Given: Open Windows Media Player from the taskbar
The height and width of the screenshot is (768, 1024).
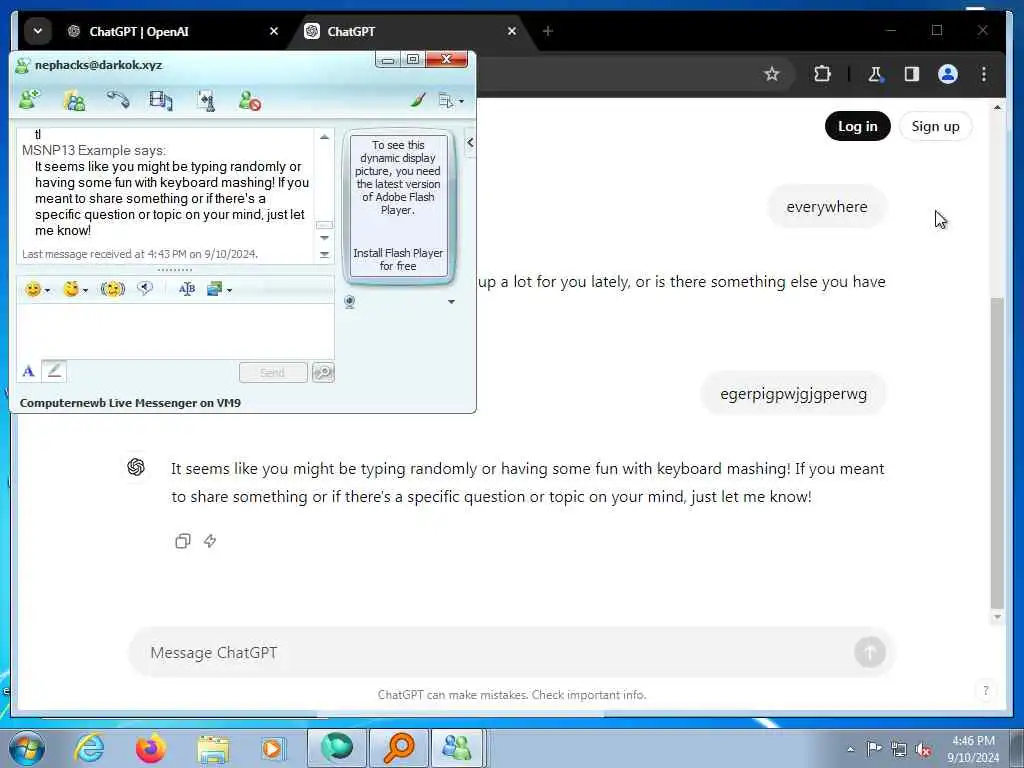Looking at the screenshot, I should [274, 748].
